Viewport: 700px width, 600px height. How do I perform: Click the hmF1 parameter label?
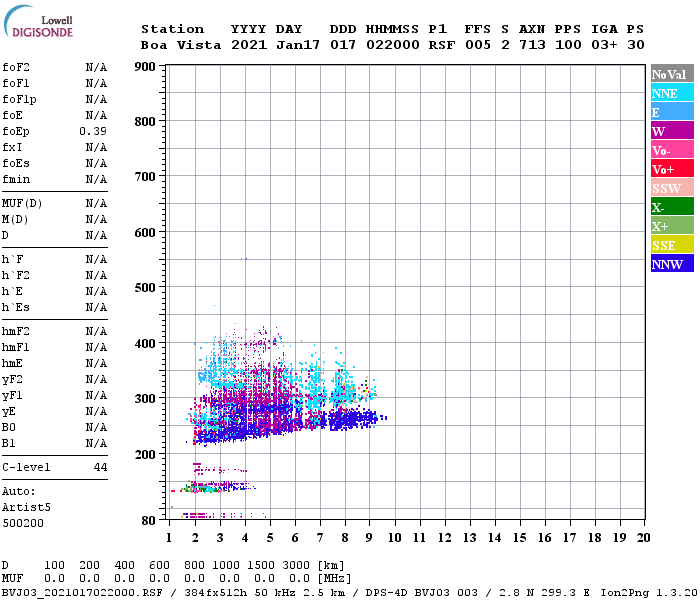[x=16, y=348]
